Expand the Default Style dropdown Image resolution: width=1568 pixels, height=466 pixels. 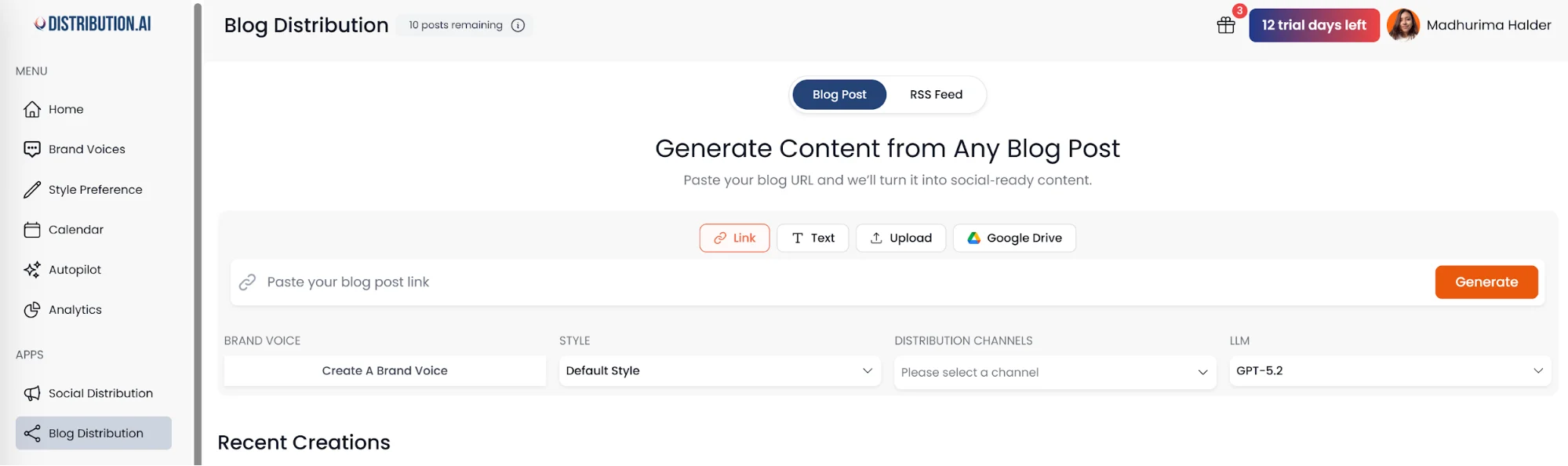click(719, 371)
